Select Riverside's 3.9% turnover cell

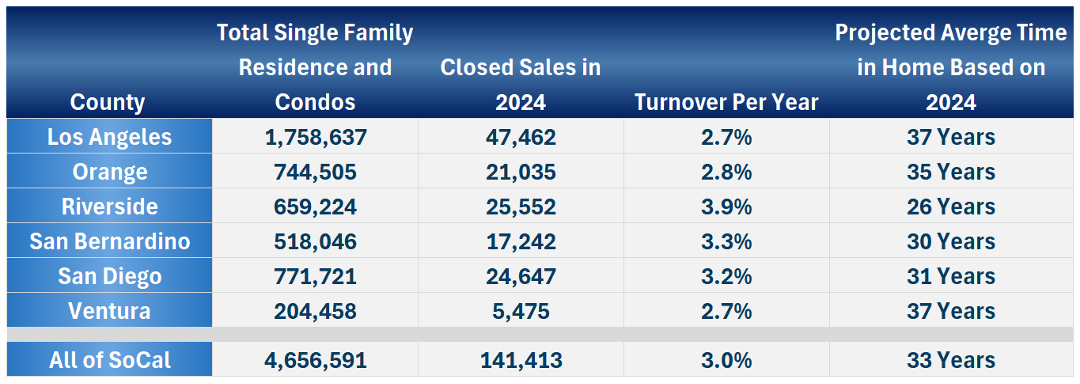(727, 206)
